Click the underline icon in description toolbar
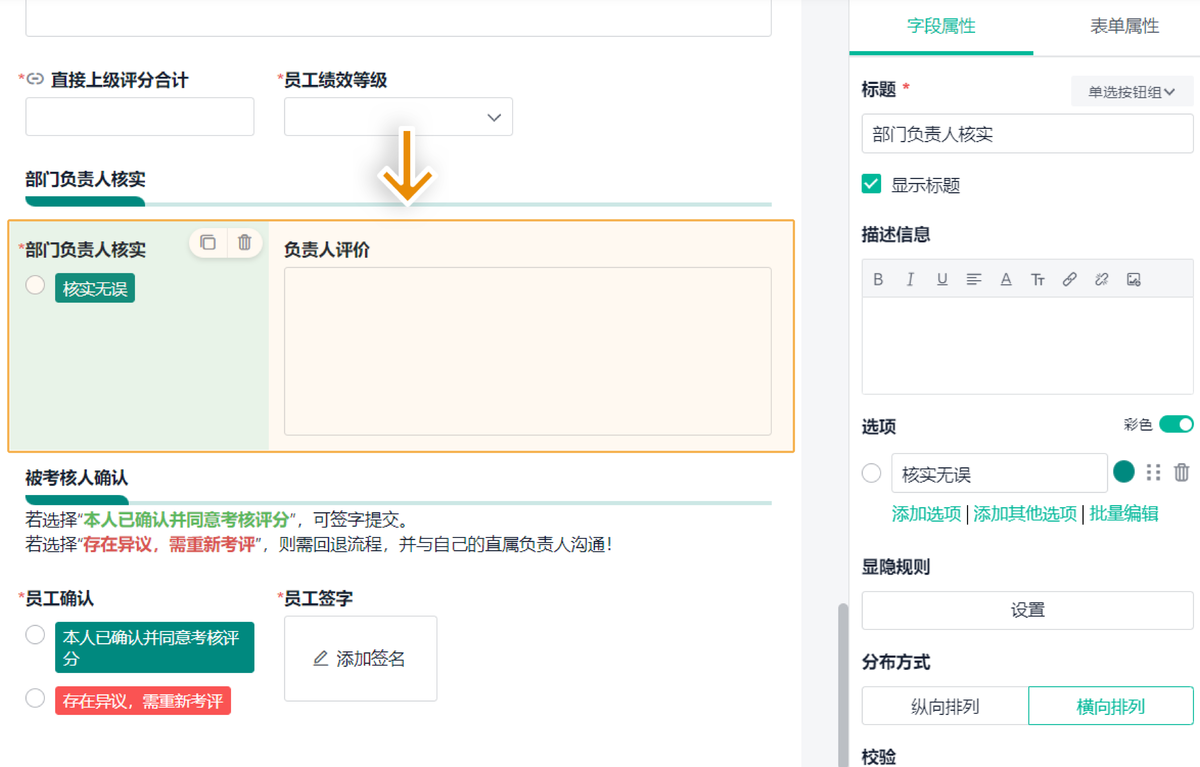The width and height of the screenshot is (1200, 767). (942, 280)
